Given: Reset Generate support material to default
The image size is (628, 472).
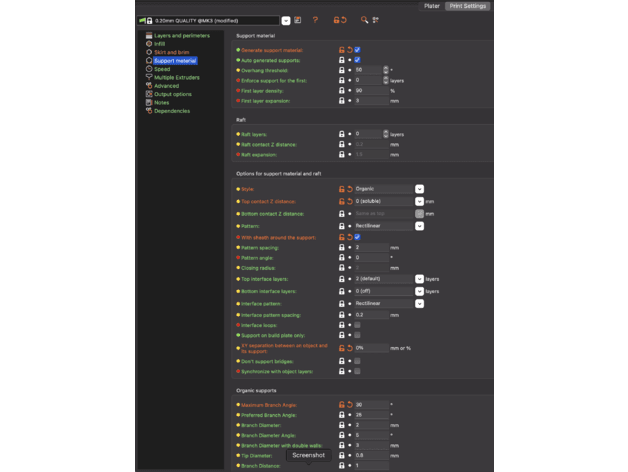Looking at the screenshot, I should click(x=350, y=50).
